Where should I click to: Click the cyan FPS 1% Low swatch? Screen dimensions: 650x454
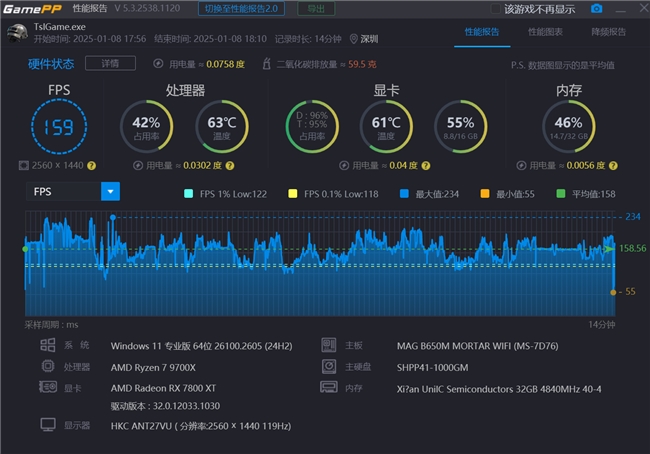click(188, 194)
